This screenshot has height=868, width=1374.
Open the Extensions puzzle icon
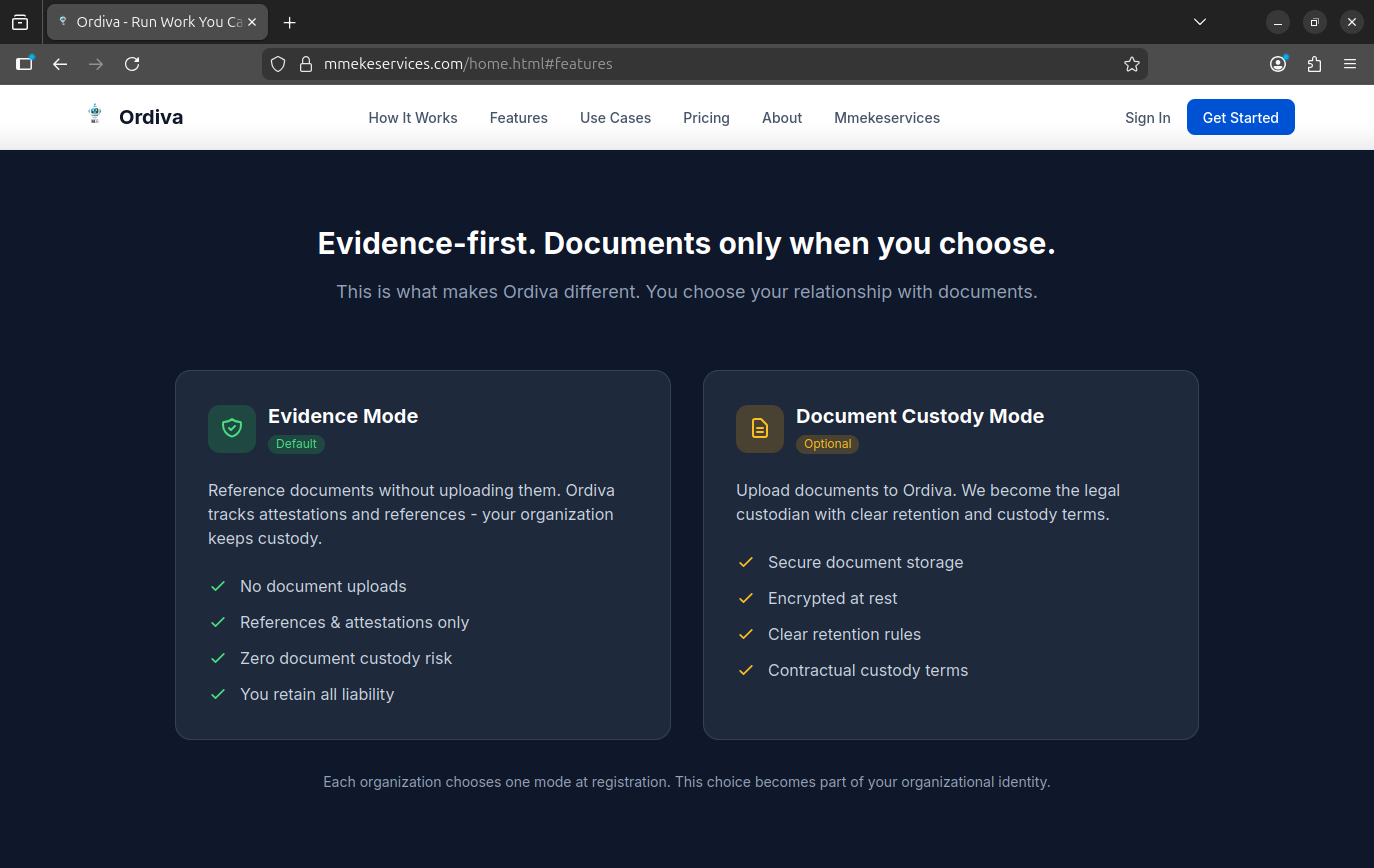tap(1314, 64)
